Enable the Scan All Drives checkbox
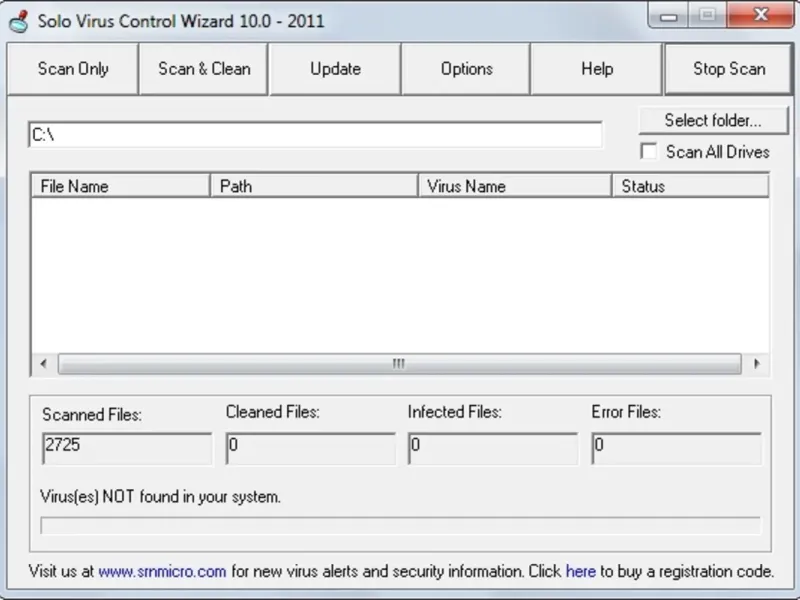 pos(648,152)
